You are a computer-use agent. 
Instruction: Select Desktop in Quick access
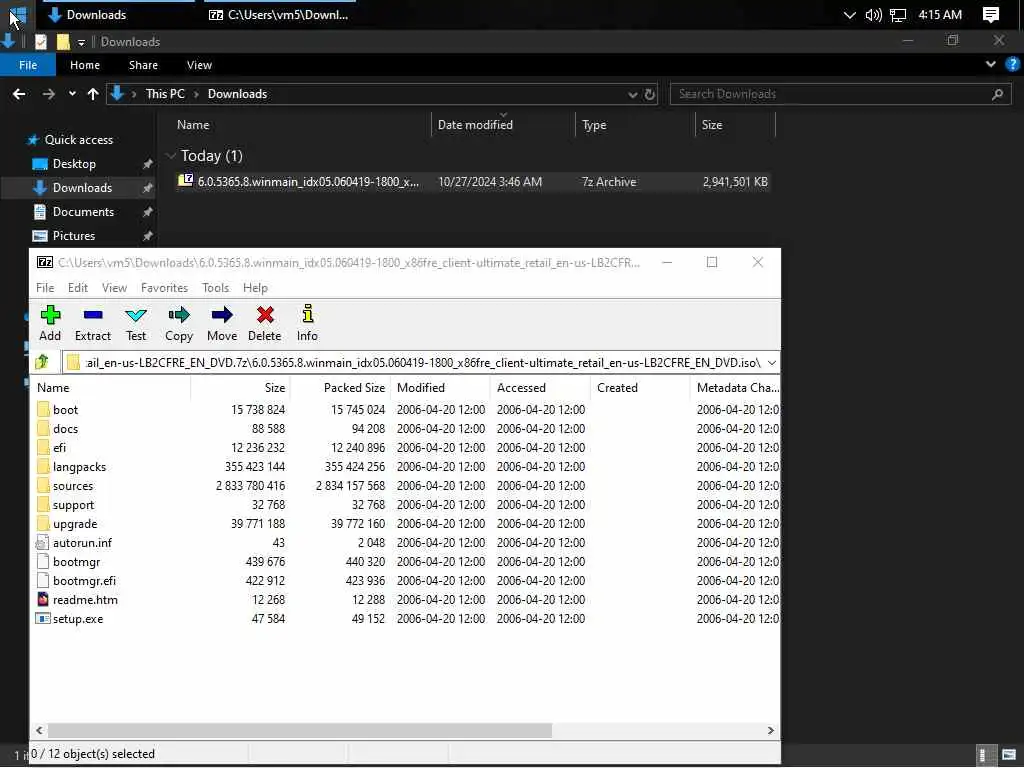coord(74,163)
